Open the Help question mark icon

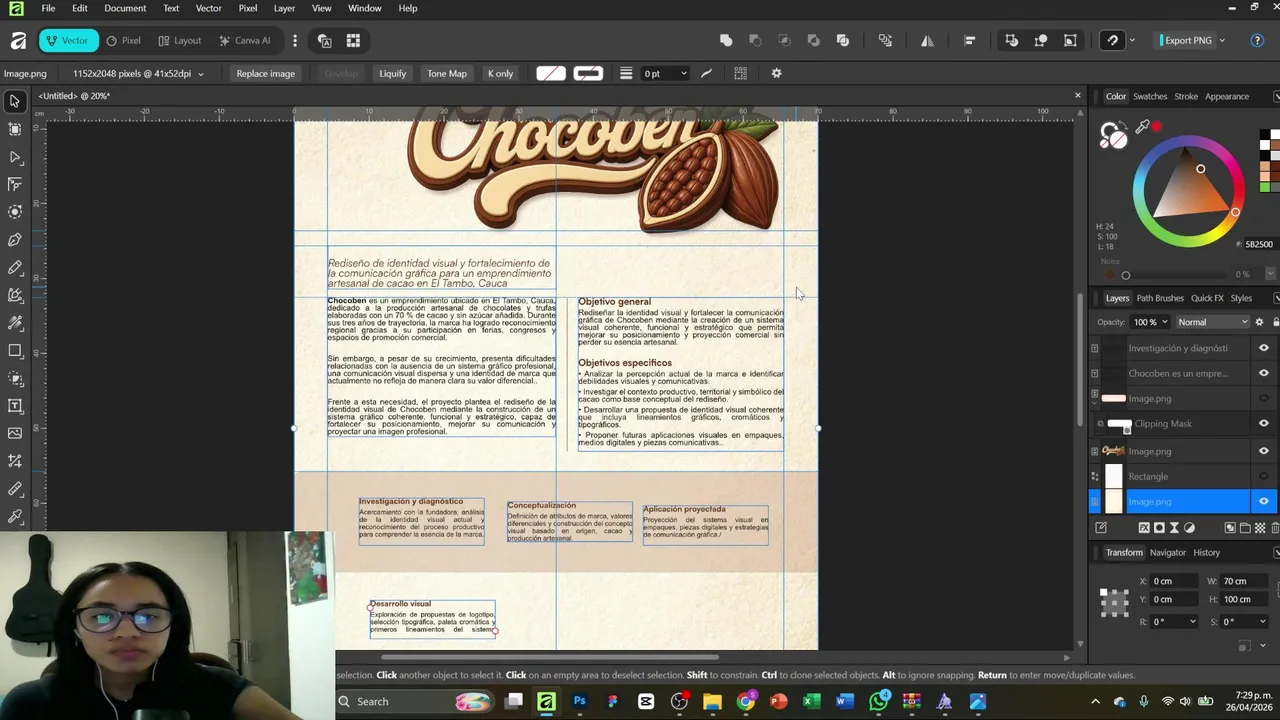pos(1257,41)
